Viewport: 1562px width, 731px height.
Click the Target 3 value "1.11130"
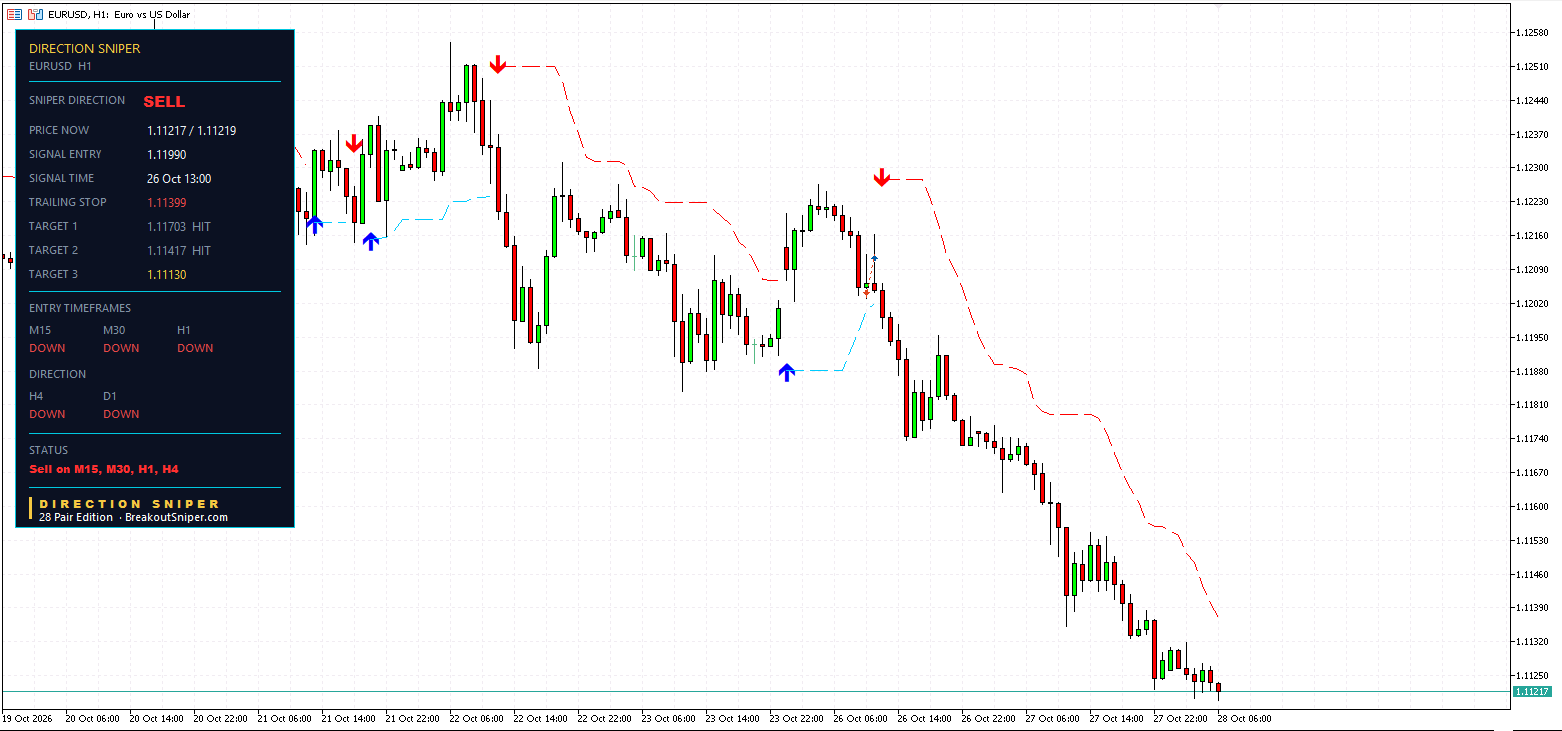click(x=167, y=274)
